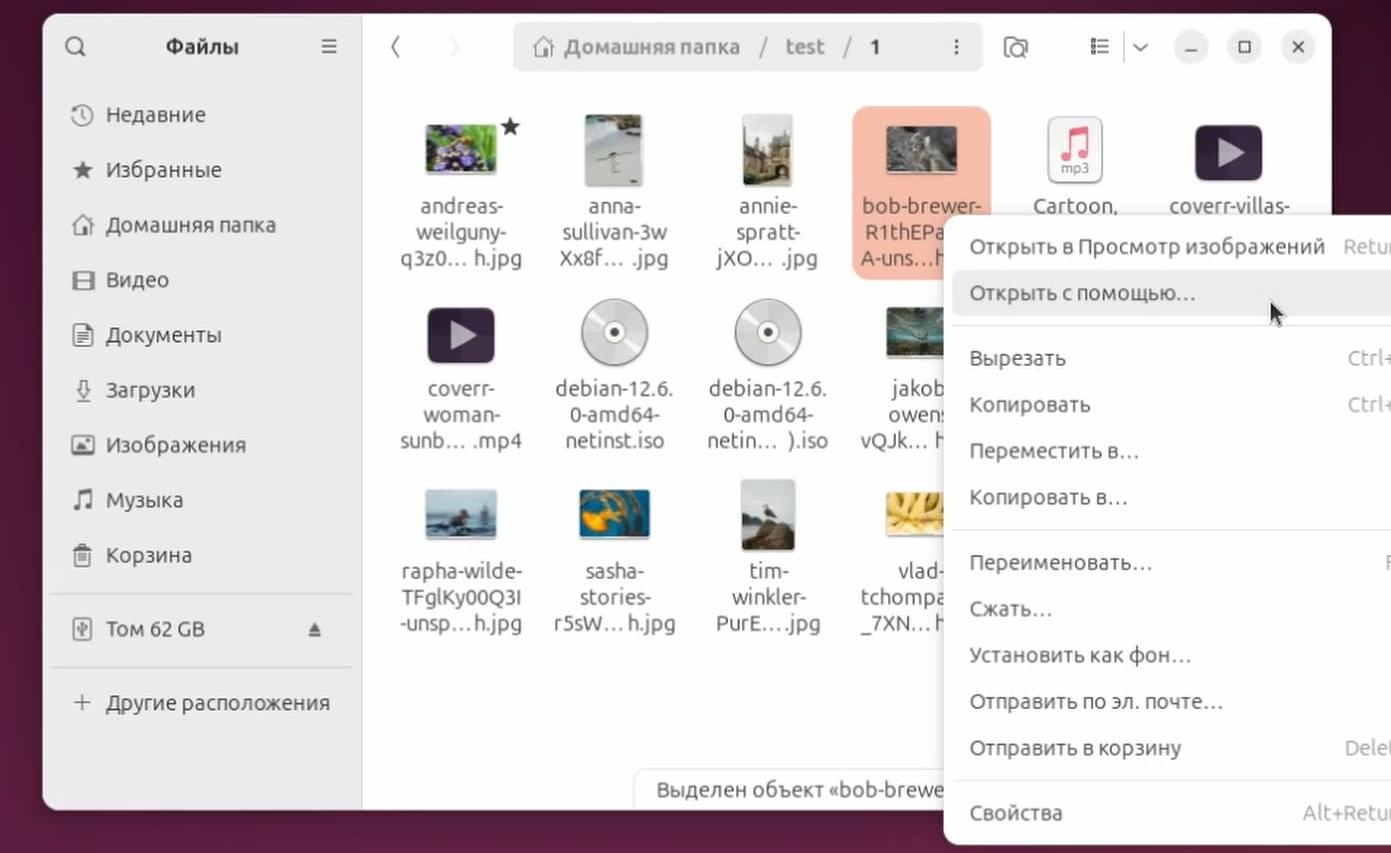Click the current folder 1 in path bar
Viewport: 1391px width, 853px height.
coord(875,47)
